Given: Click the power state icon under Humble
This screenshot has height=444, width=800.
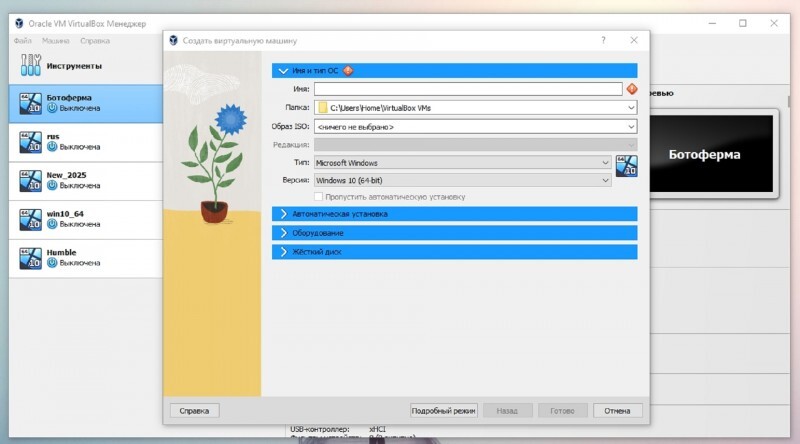Looking at the screenshot, I should click(52, 263).
